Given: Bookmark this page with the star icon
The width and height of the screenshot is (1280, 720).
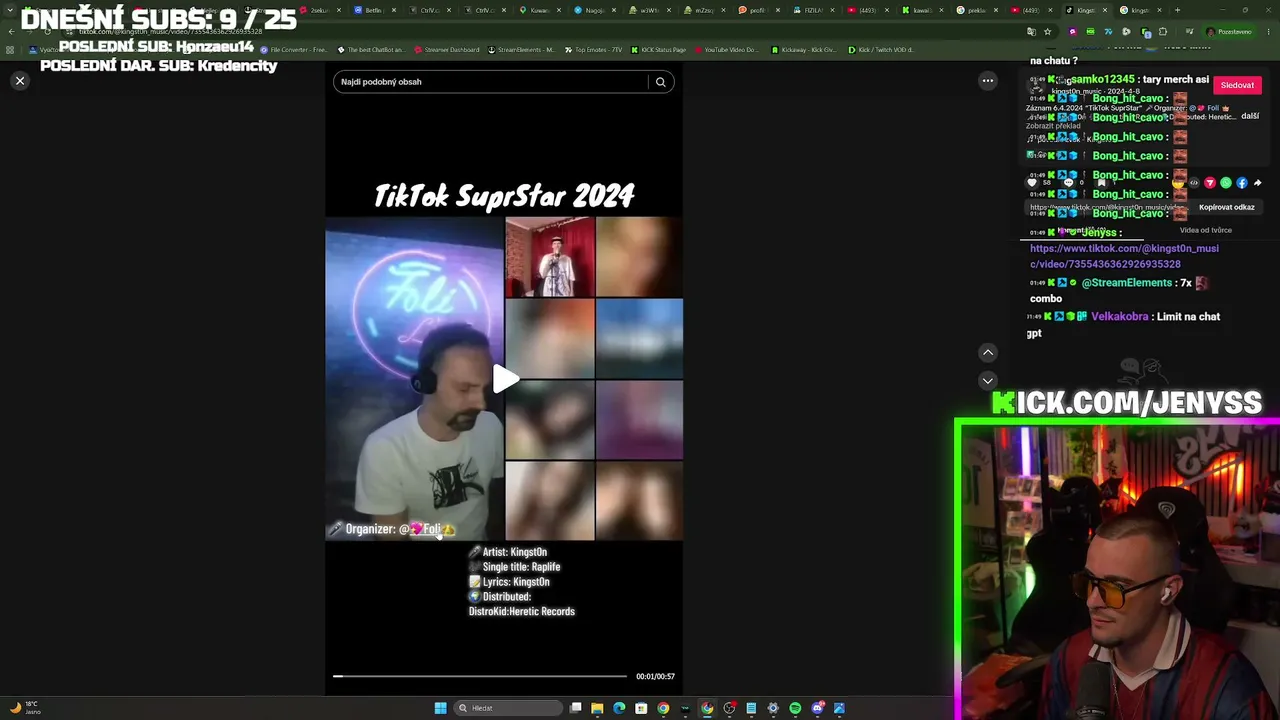Looking at the screenshot, I should click(x=1048, y=32).
